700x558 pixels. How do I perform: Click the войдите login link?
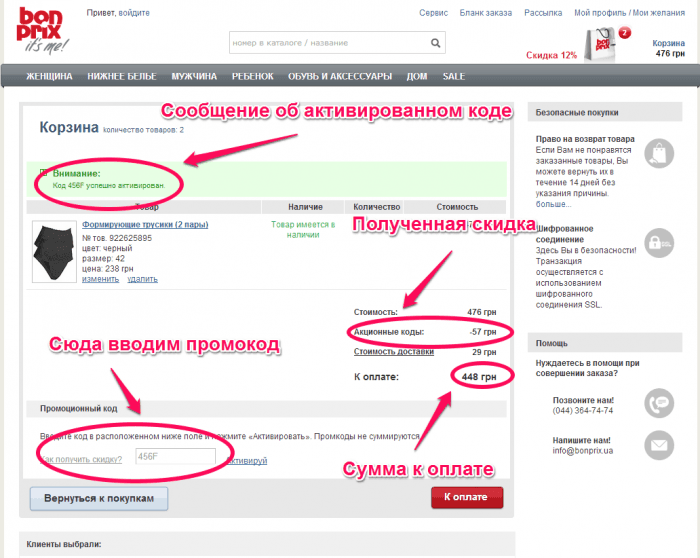pyautogui.click(x=134, y=13)
